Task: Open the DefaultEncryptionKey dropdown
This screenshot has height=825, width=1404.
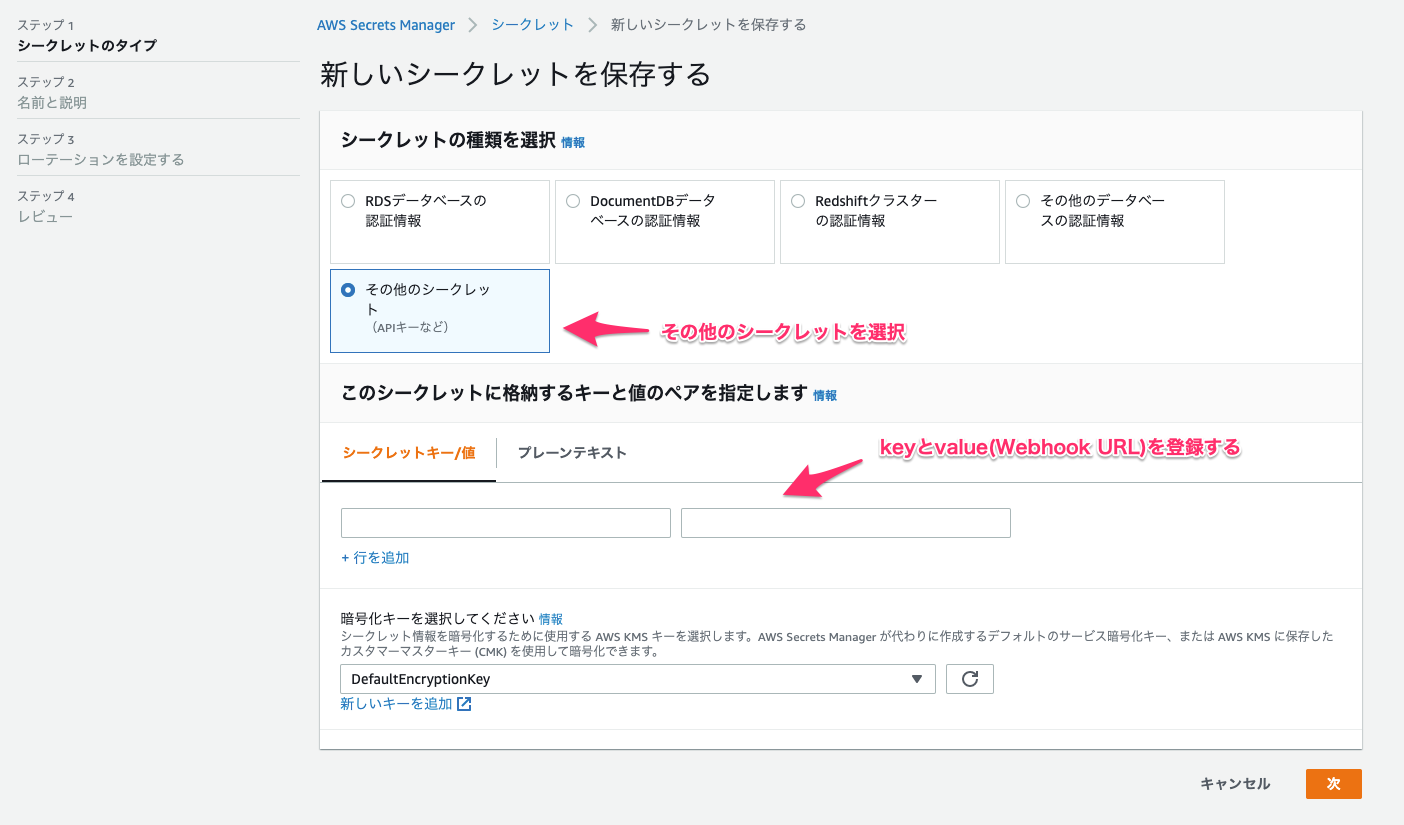Action: point(638,679)
